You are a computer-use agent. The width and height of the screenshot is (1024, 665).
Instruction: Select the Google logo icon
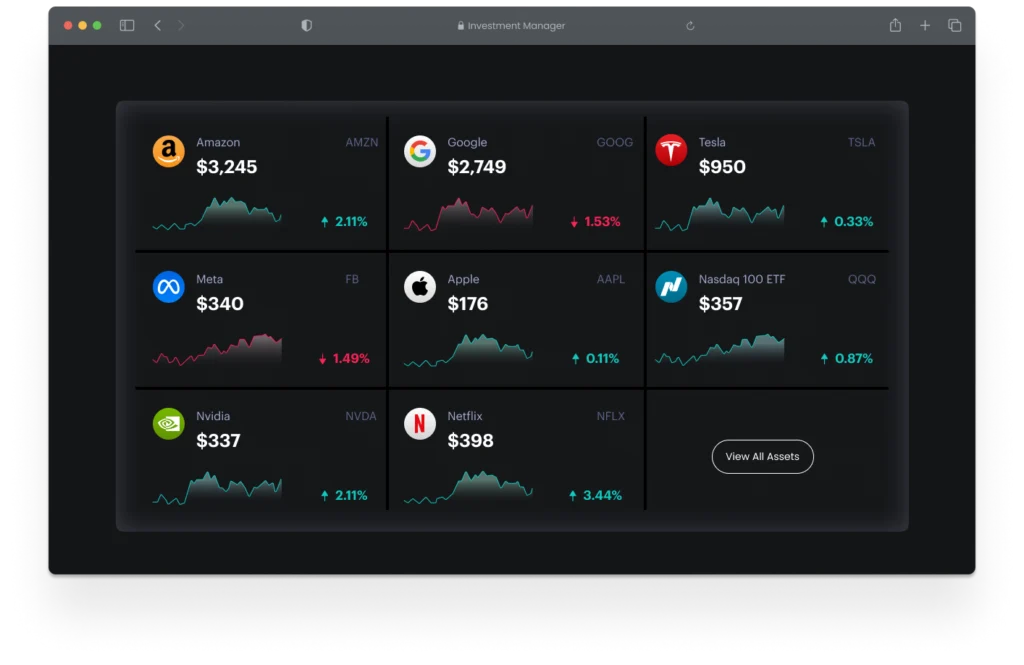click(x=420, y=152)
